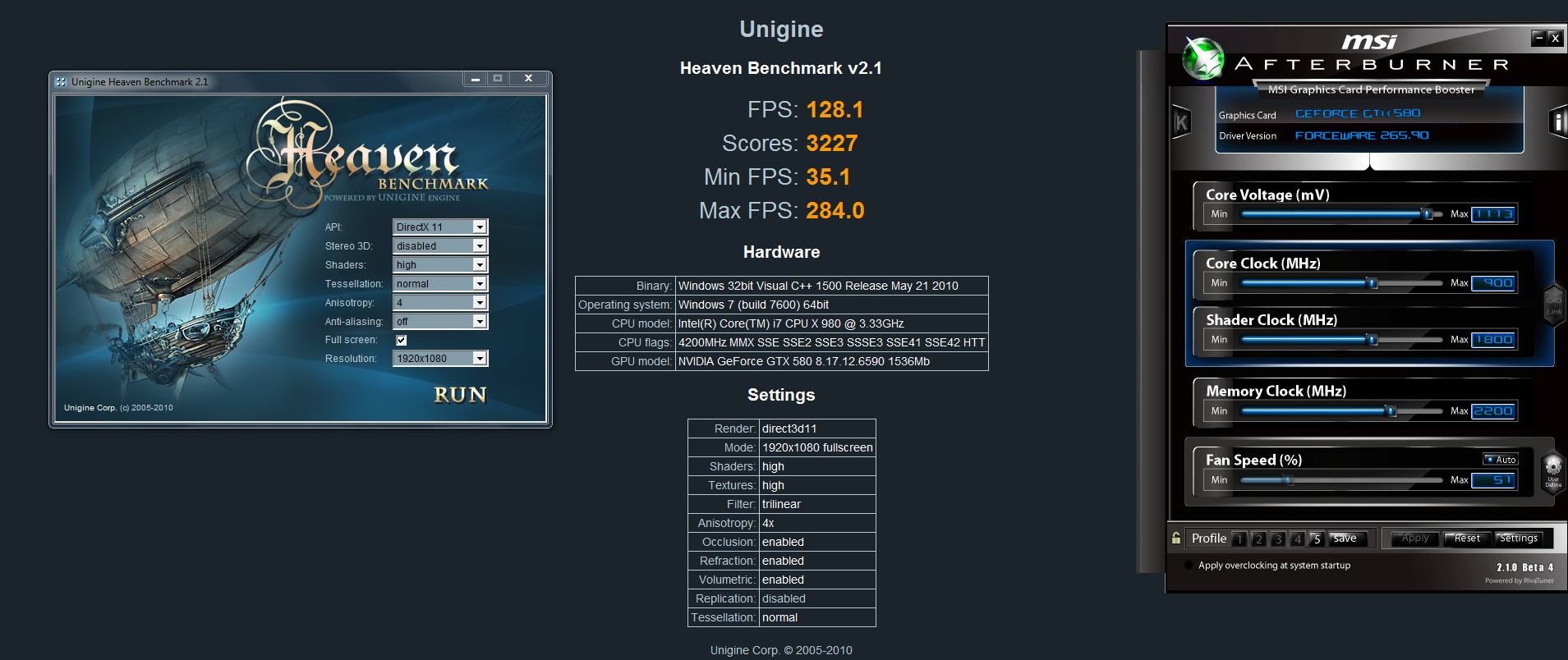Click the Scores value 3227
Screen dimensions: 1568x660
coord(832,144)
